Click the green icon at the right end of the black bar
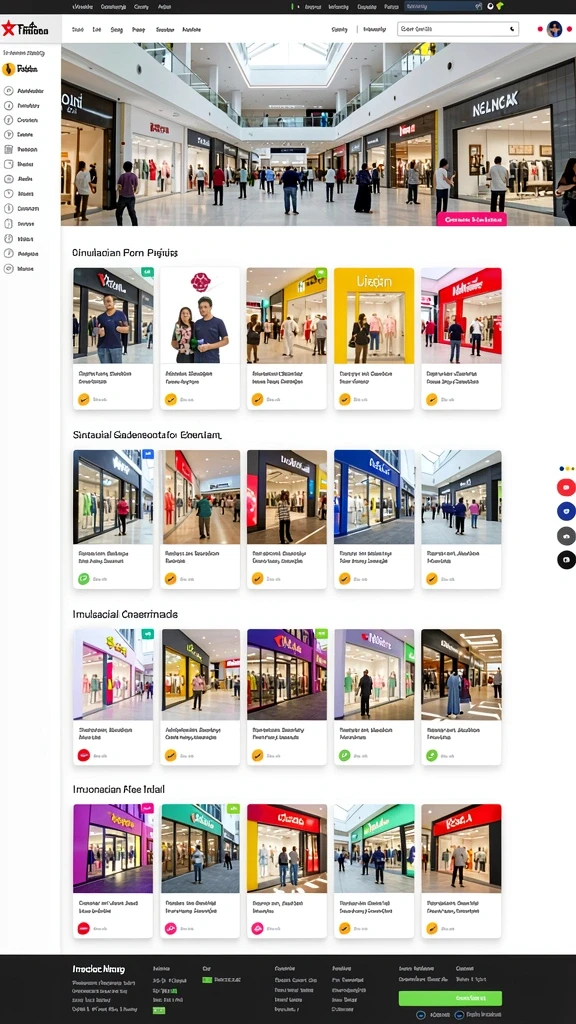The image size is (576, 1024). (500, 6)
